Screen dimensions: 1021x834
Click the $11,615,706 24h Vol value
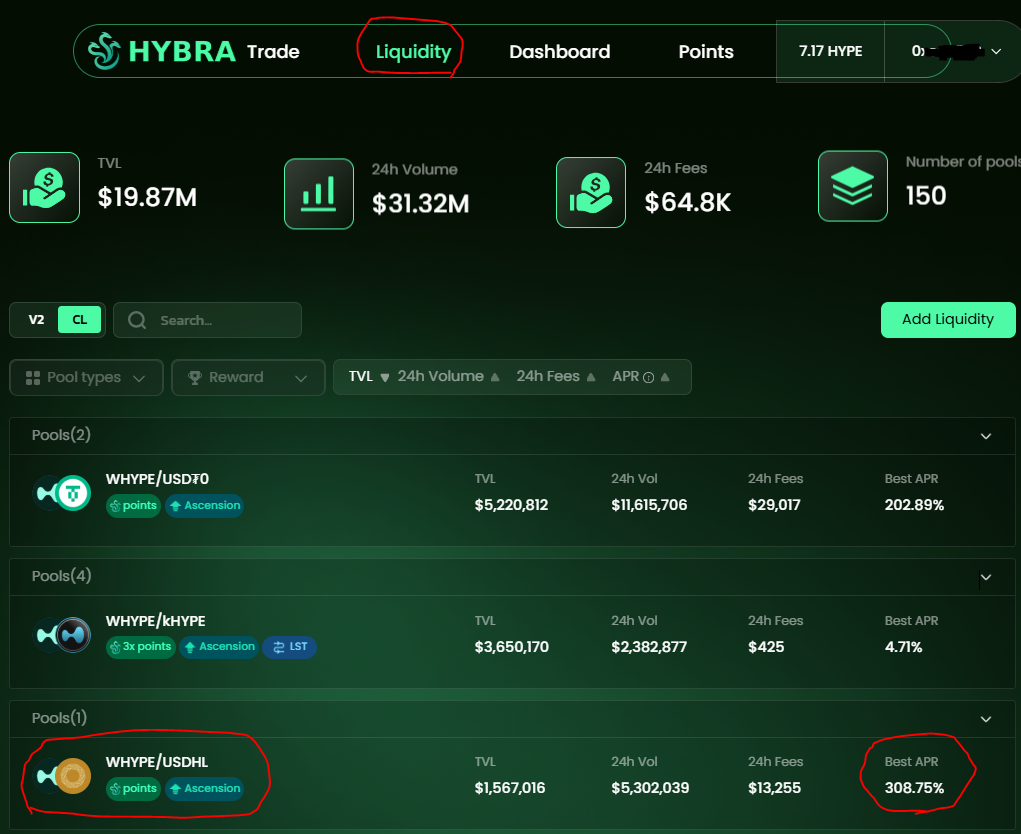(x=649, y=505)
